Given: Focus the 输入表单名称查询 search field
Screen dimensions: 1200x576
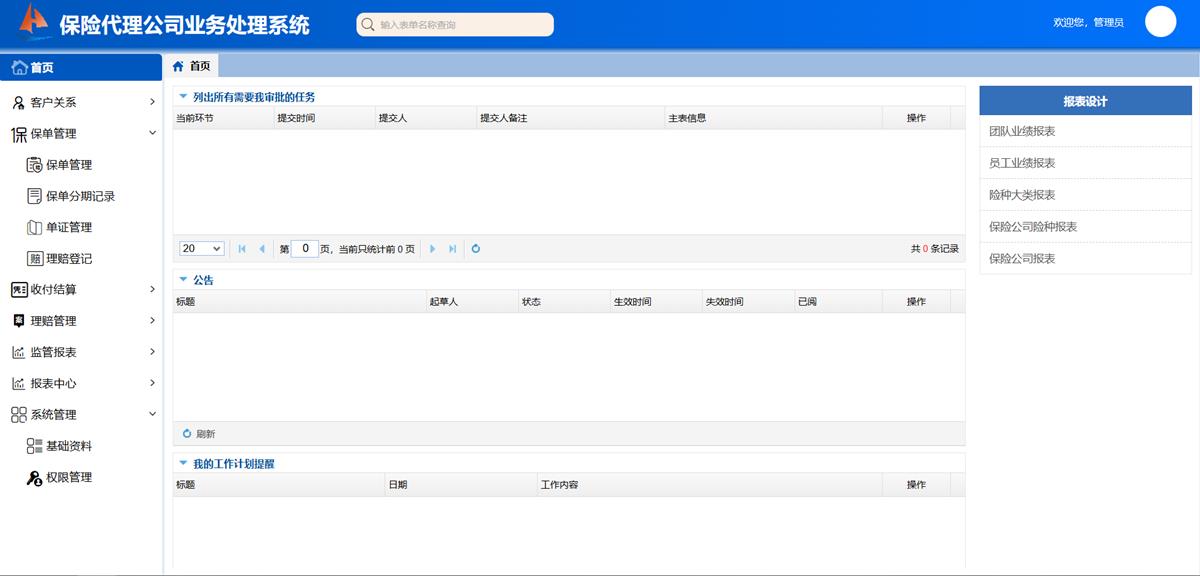Looking at the screenshot, I should pos(455,25).
